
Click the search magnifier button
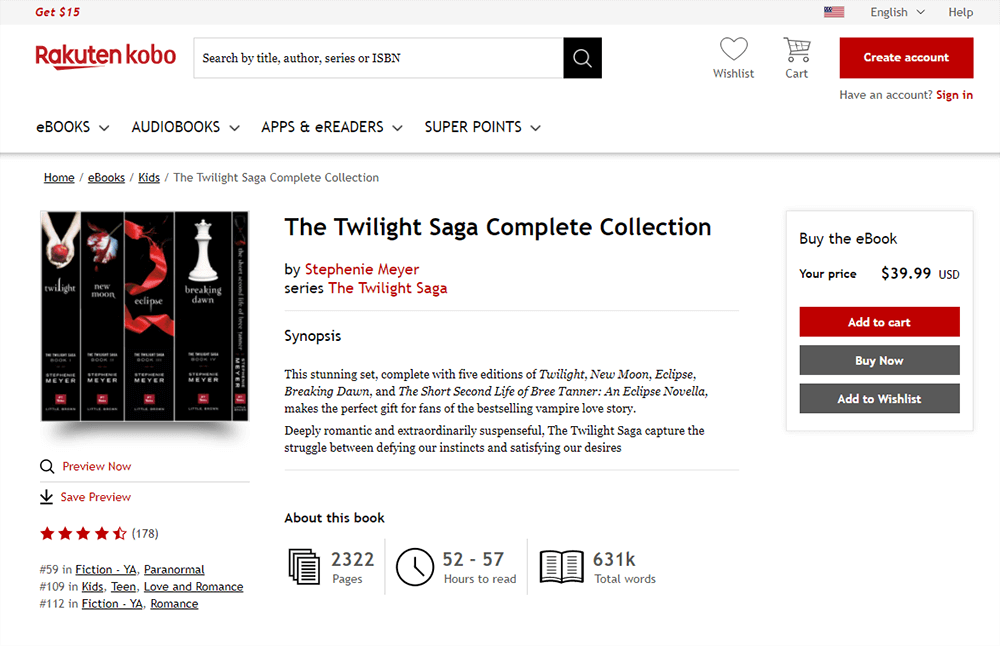[582, 58]
